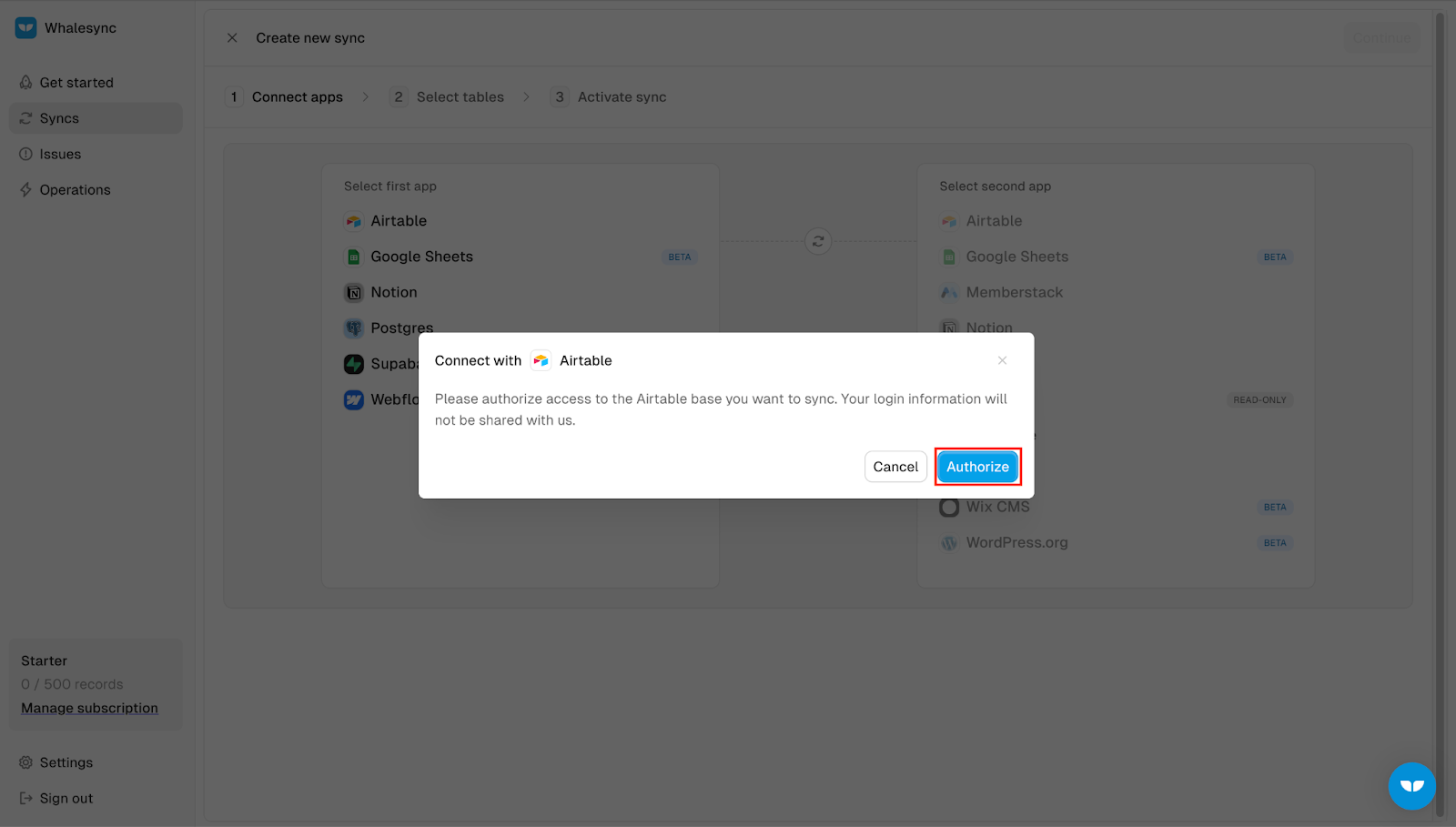The width and height of the screenshot is (1456, 827).
Task: Click the Webflow icon in first app list
Action: point(353,399)
